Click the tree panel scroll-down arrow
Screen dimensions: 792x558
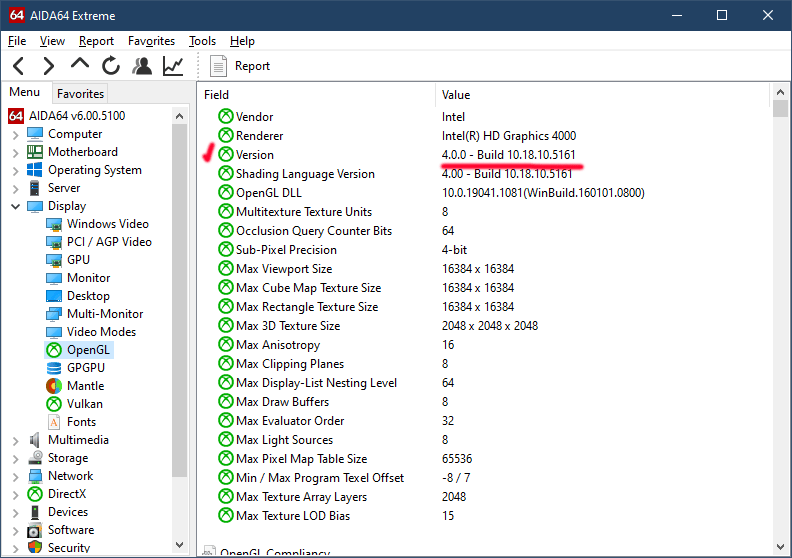(x=179, y=545)
